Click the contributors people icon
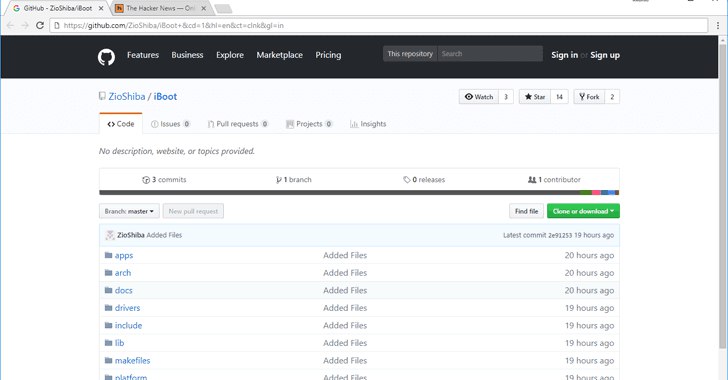 coord(532,180)
